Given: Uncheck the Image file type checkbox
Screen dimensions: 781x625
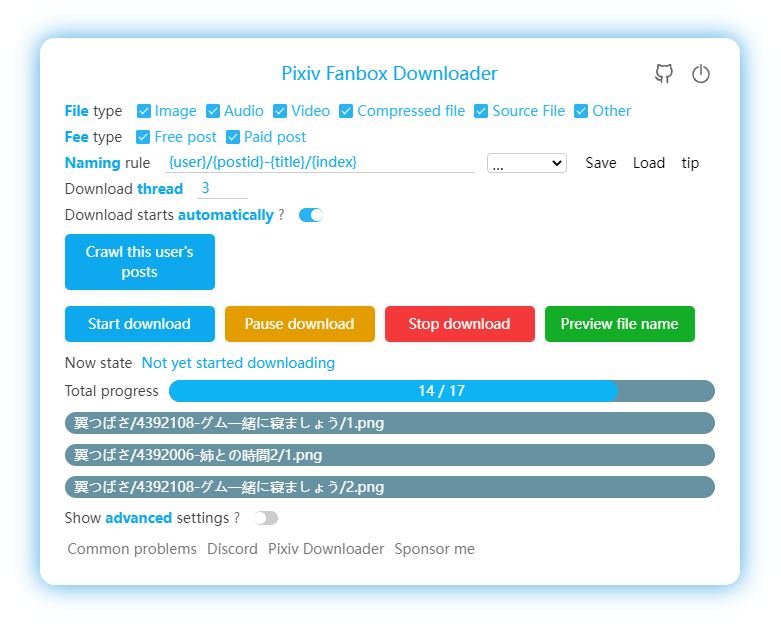Looking at the screenshot, I should 144,111.
